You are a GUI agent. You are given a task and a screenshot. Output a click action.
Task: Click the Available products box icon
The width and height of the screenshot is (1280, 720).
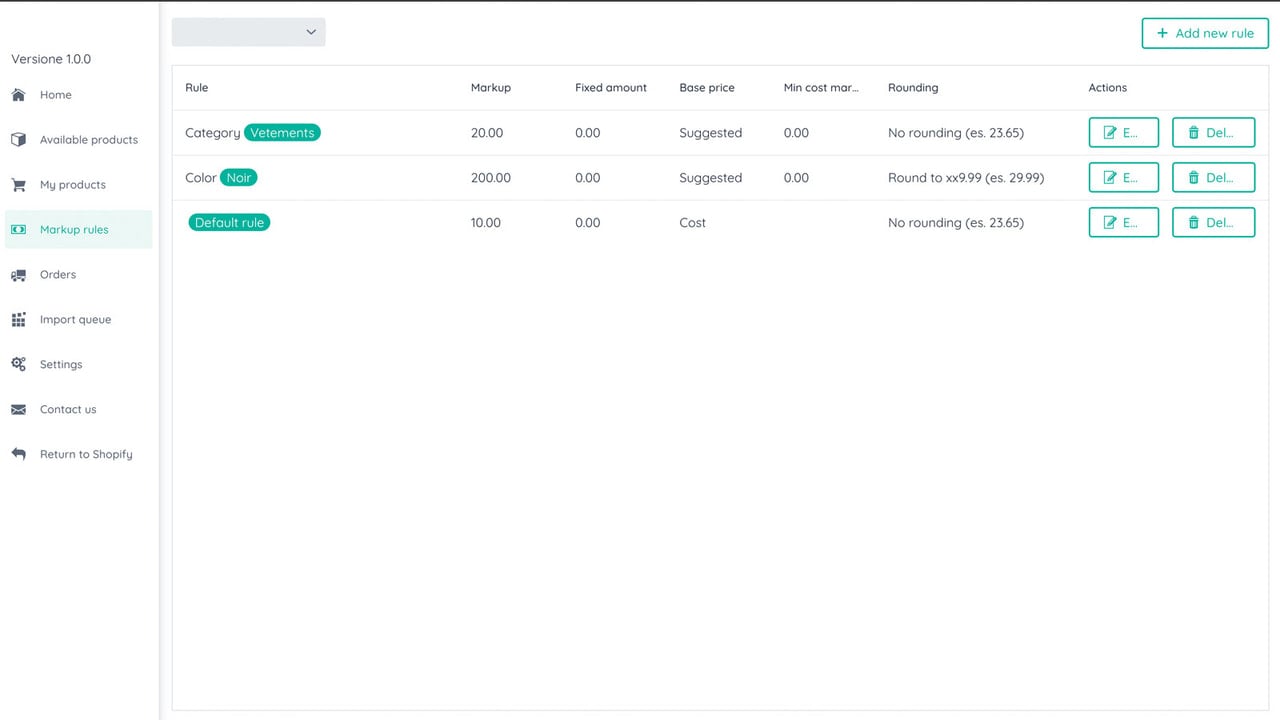pos(18,140)
